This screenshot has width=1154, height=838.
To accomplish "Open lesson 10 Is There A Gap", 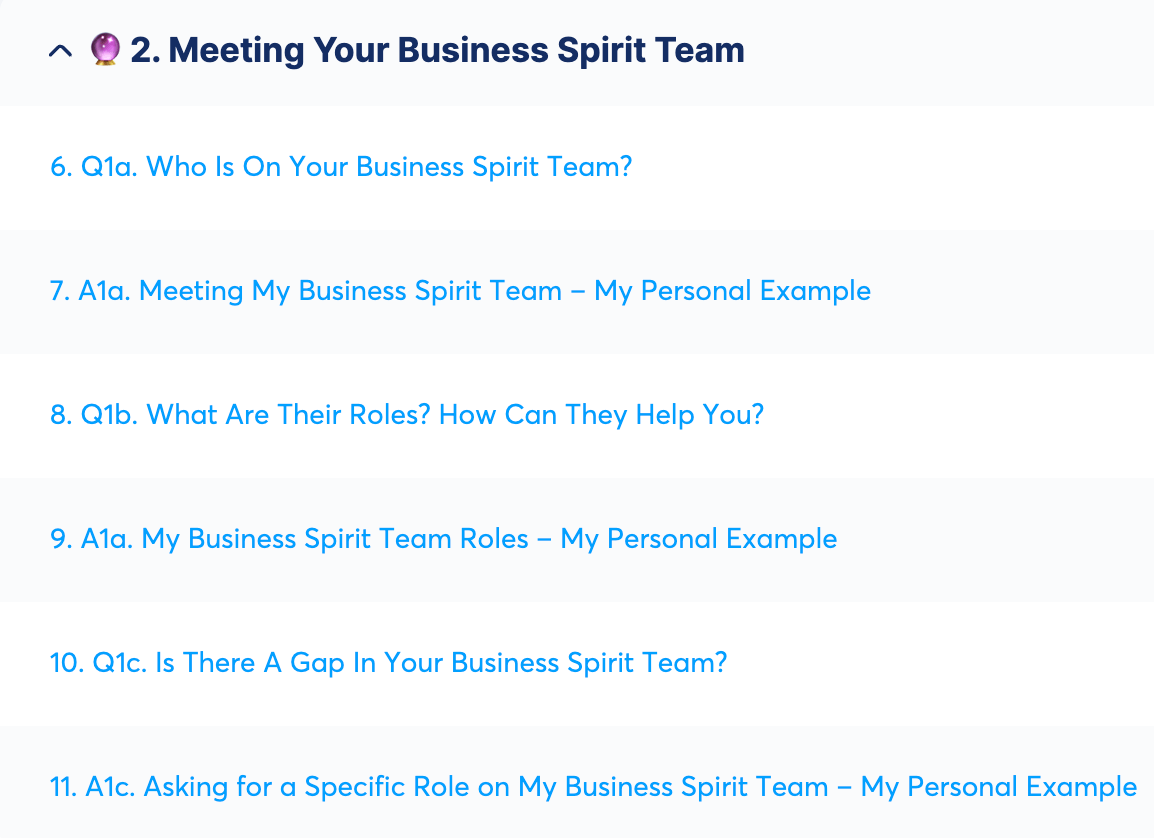I will [388, 663].
